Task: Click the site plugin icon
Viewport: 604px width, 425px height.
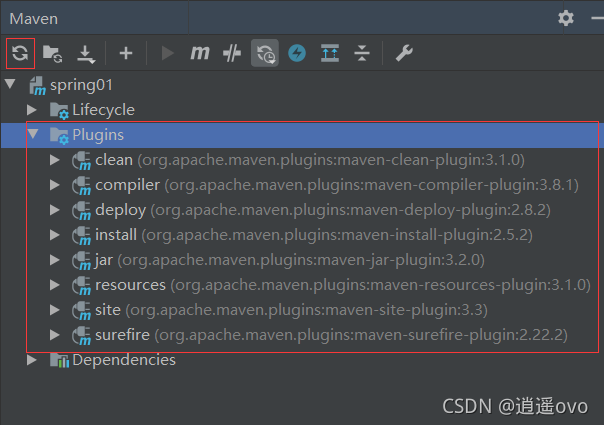Action: pos(81,311)
